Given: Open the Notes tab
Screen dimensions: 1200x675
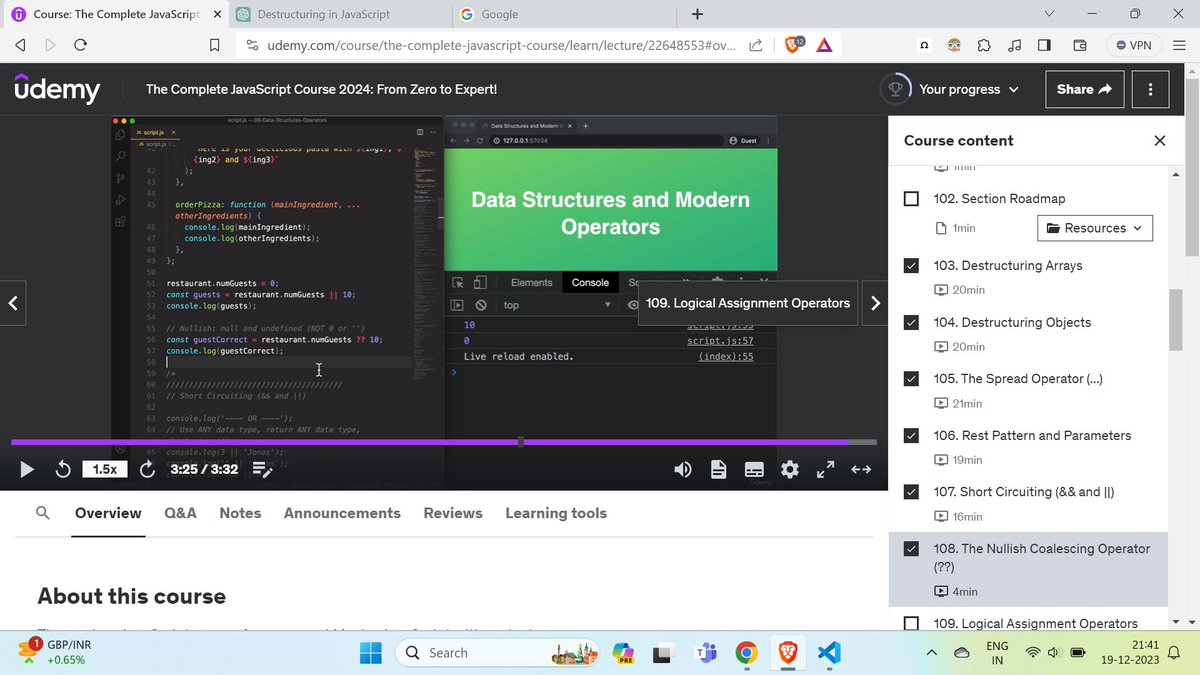Looking at the screenshot, I should coord(240,513).
